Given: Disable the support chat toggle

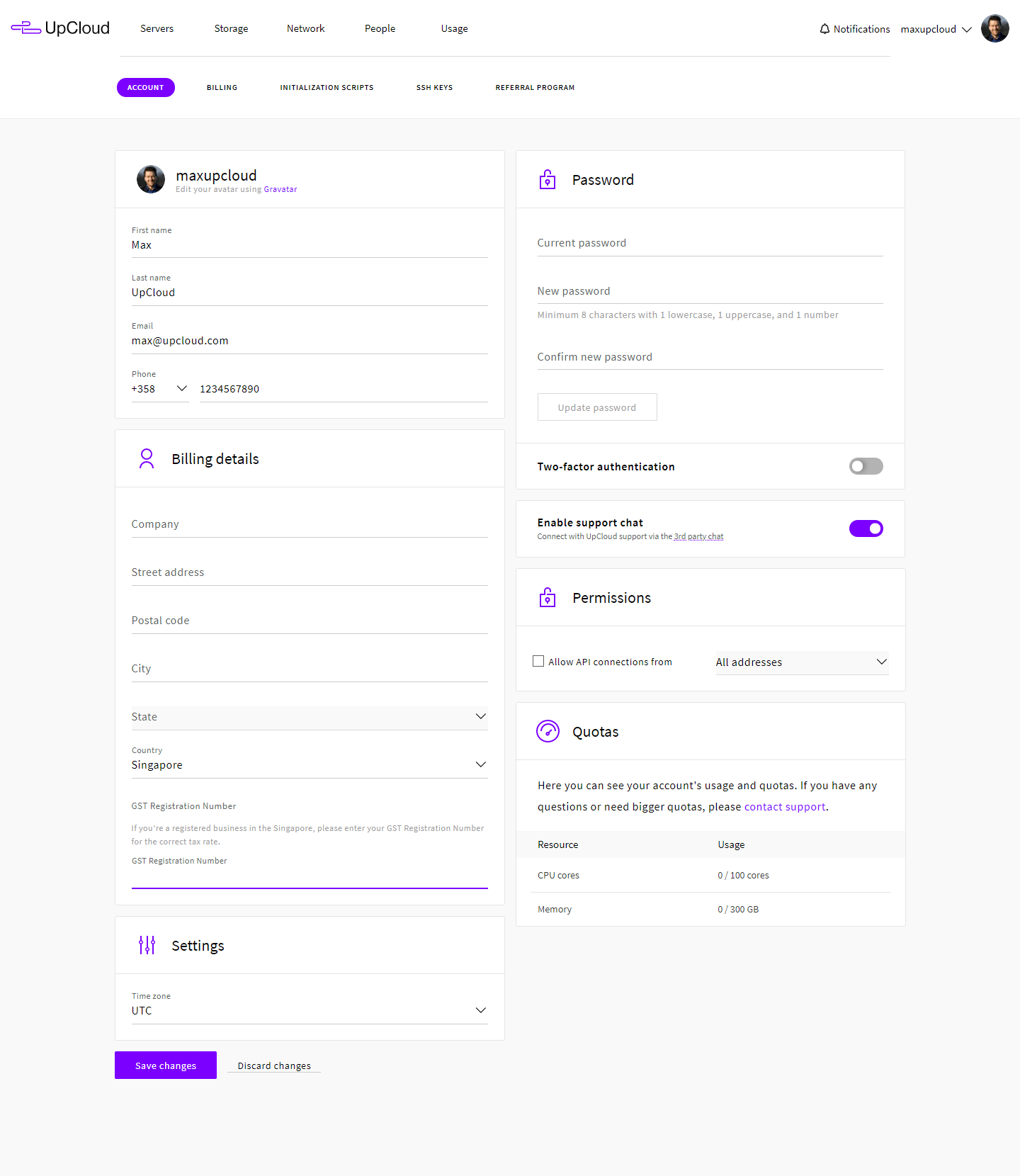Looking at the screenshot, I should coord(866,528).
